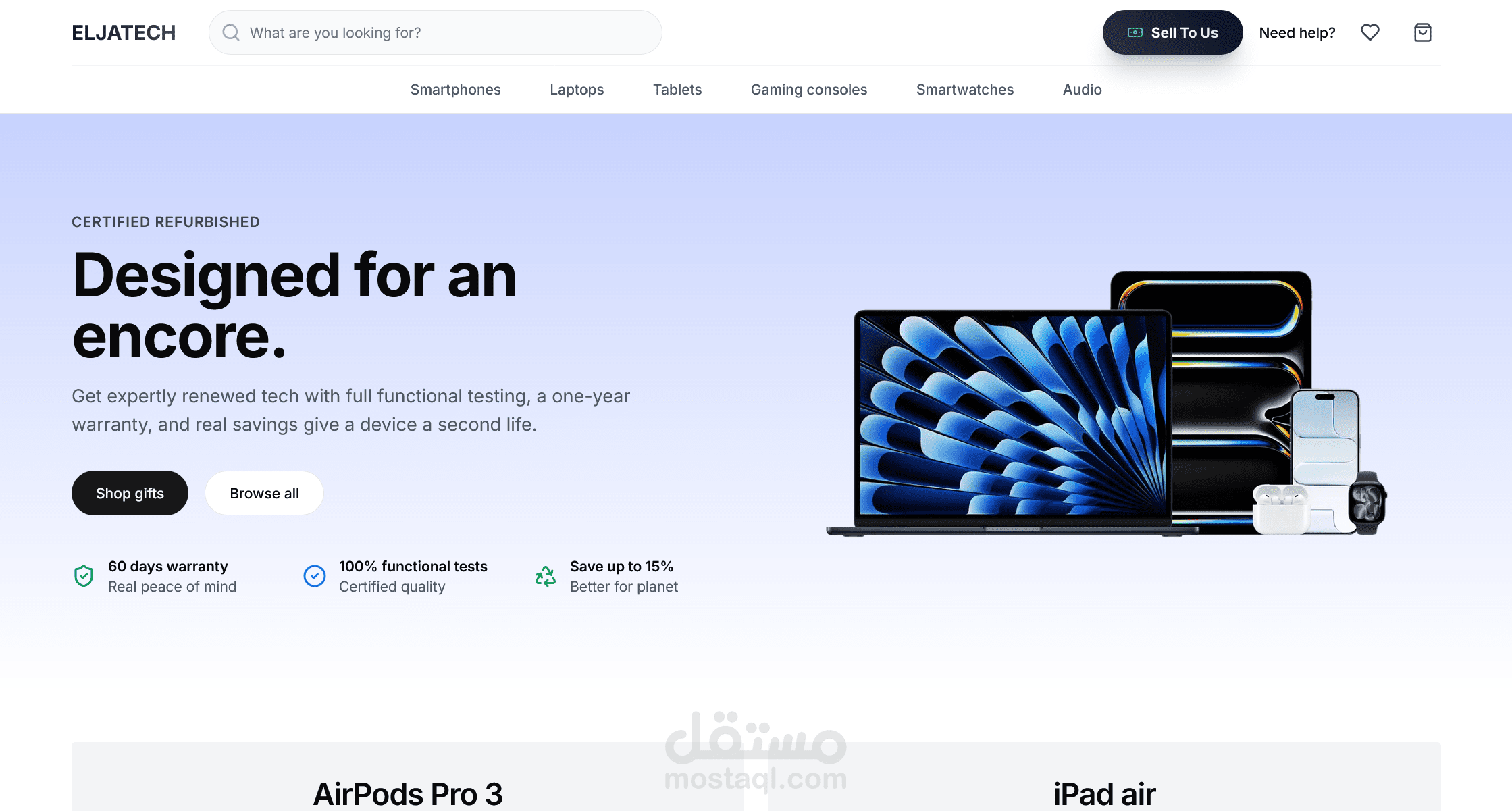Screen dimensions: 1512x811
Task: Click the Browse all button
Action: 264,493
